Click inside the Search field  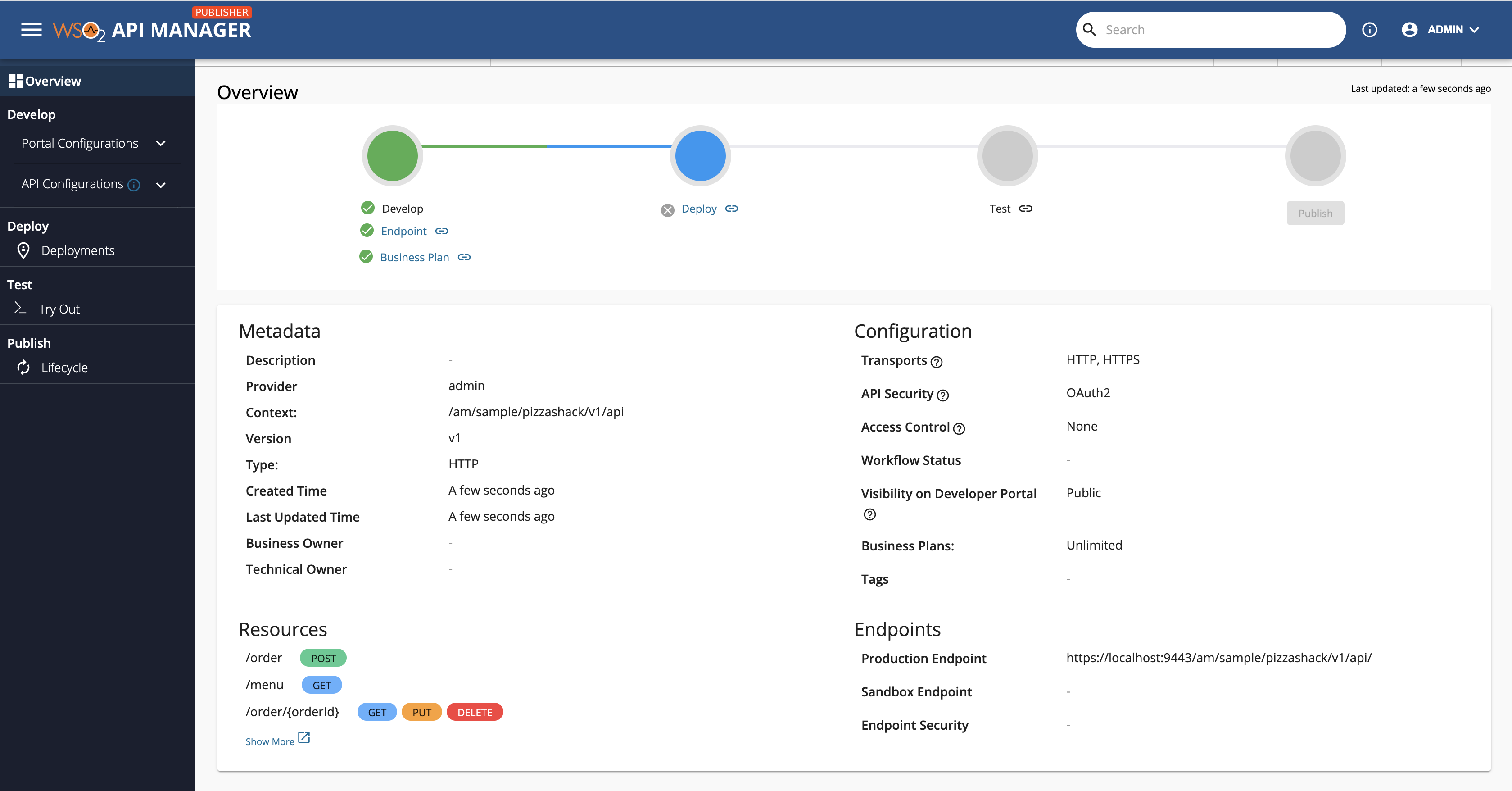point(1209,29)
